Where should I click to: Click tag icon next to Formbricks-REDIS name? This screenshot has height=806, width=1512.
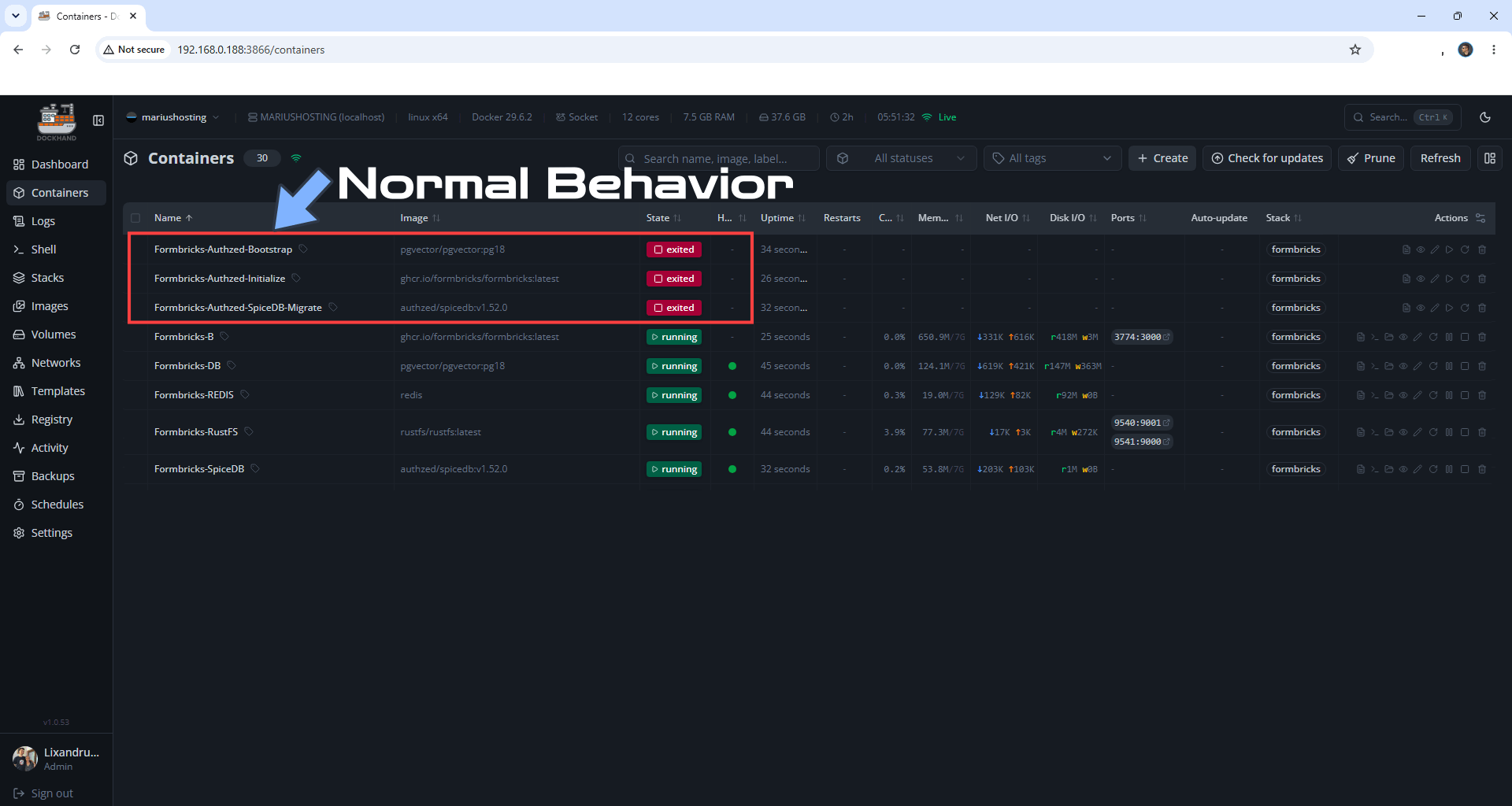[x=245, y=394]
